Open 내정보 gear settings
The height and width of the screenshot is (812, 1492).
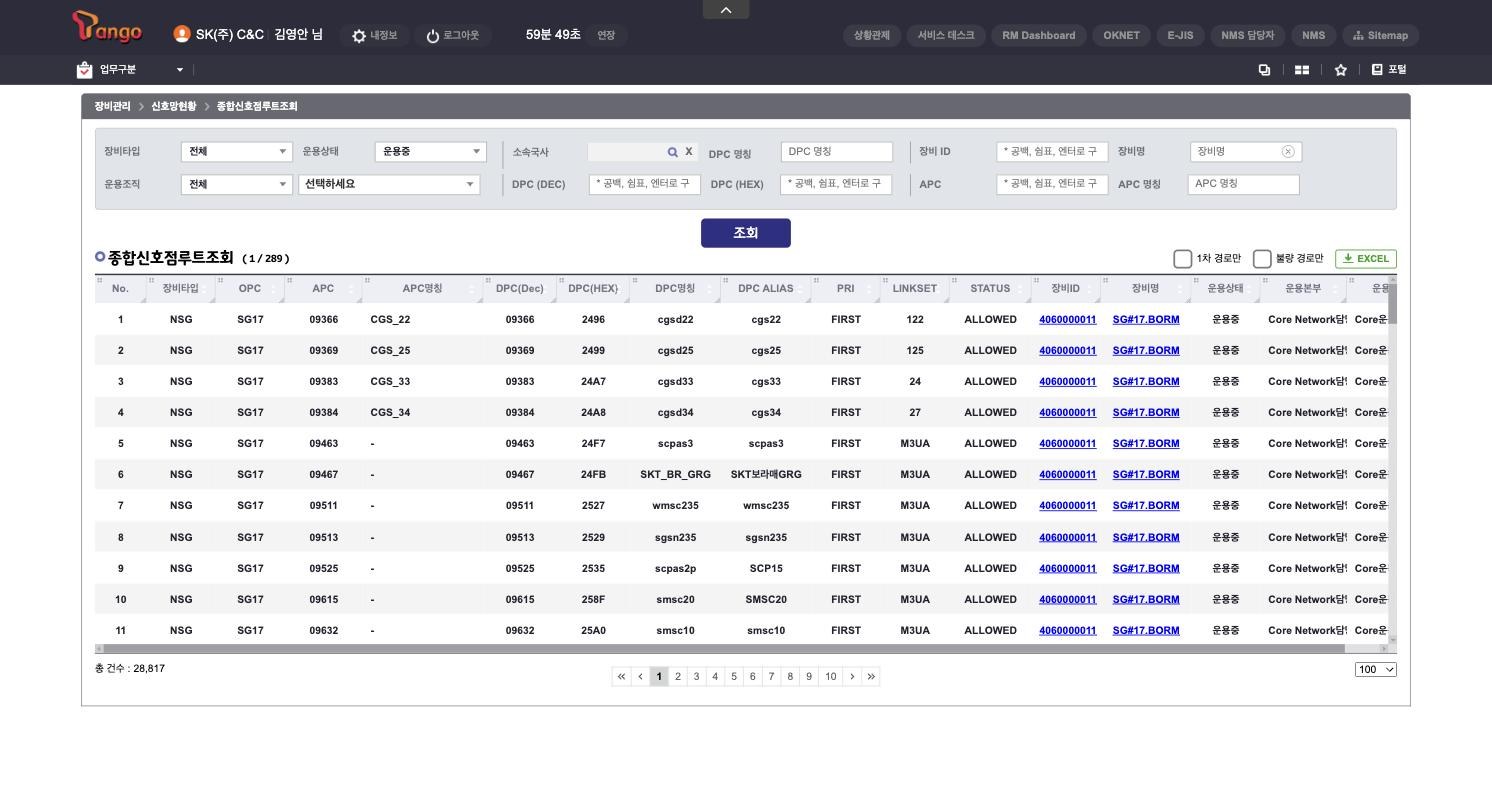[375, 35]
